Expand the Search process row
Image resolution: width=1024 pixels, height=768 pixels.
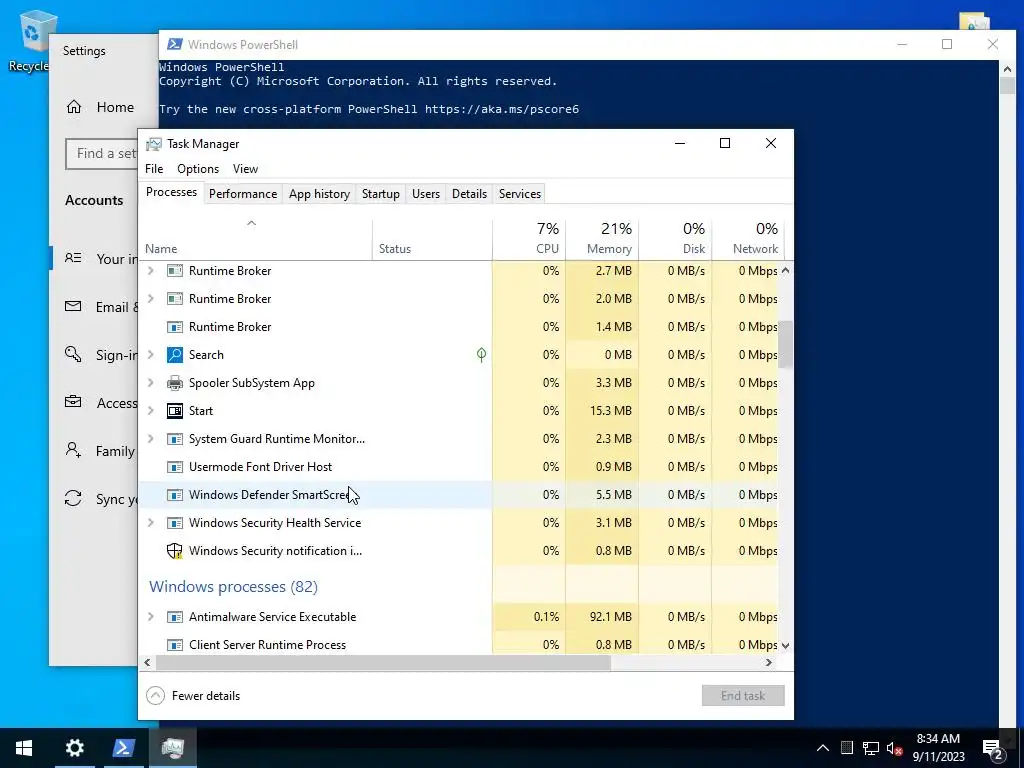pyautogui.click(x=151, y=355)
